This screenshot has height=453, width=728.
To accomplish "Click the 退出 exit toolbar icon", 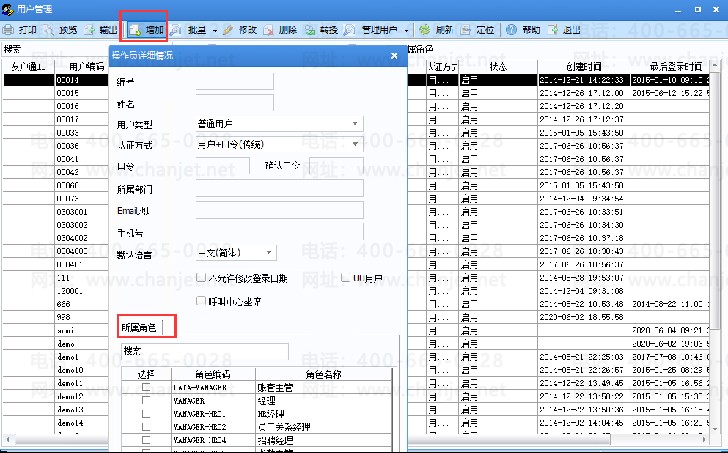I will (552, 30).
